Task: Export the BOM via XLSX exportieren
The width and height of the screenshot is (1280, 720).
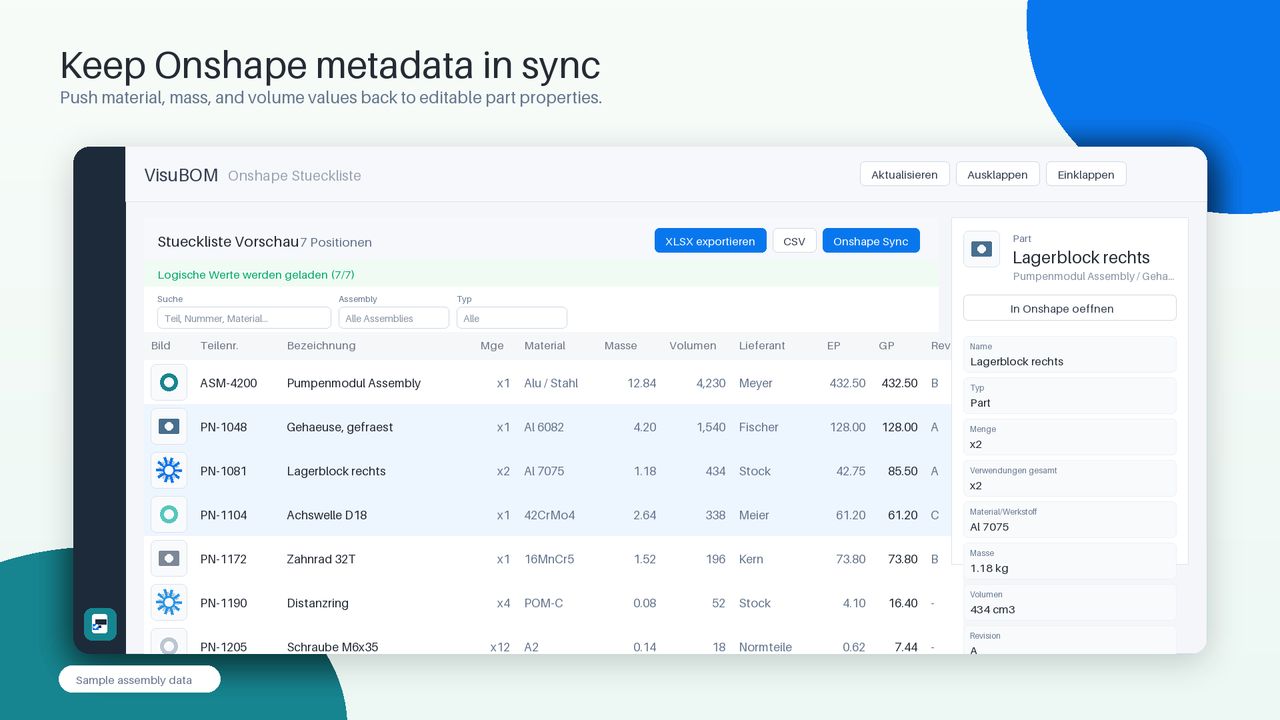Action: click(710, 241)
